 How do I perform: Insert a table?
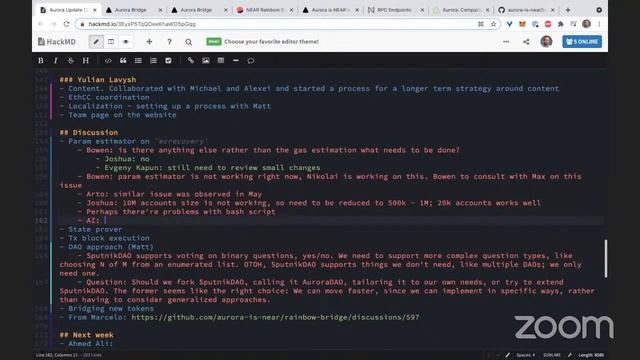(x=221, y=60)
